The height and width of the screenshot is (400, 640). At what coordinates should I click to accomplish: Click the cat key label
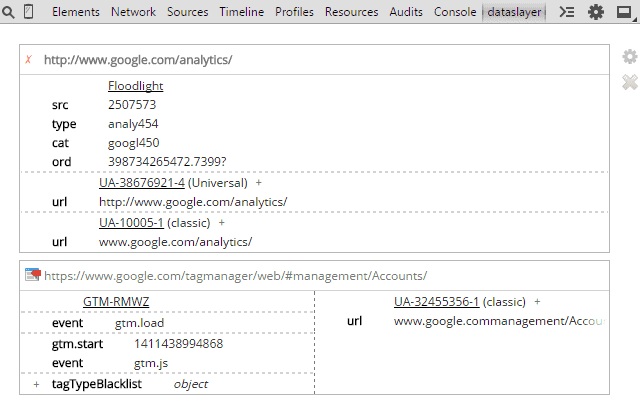(60, 143)
